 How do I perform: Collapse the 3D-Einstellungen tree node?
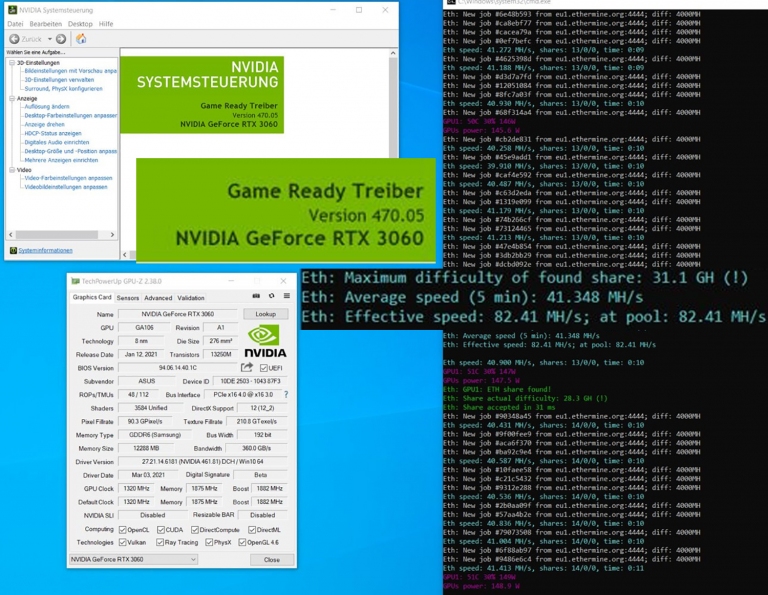tap(12, 63)
